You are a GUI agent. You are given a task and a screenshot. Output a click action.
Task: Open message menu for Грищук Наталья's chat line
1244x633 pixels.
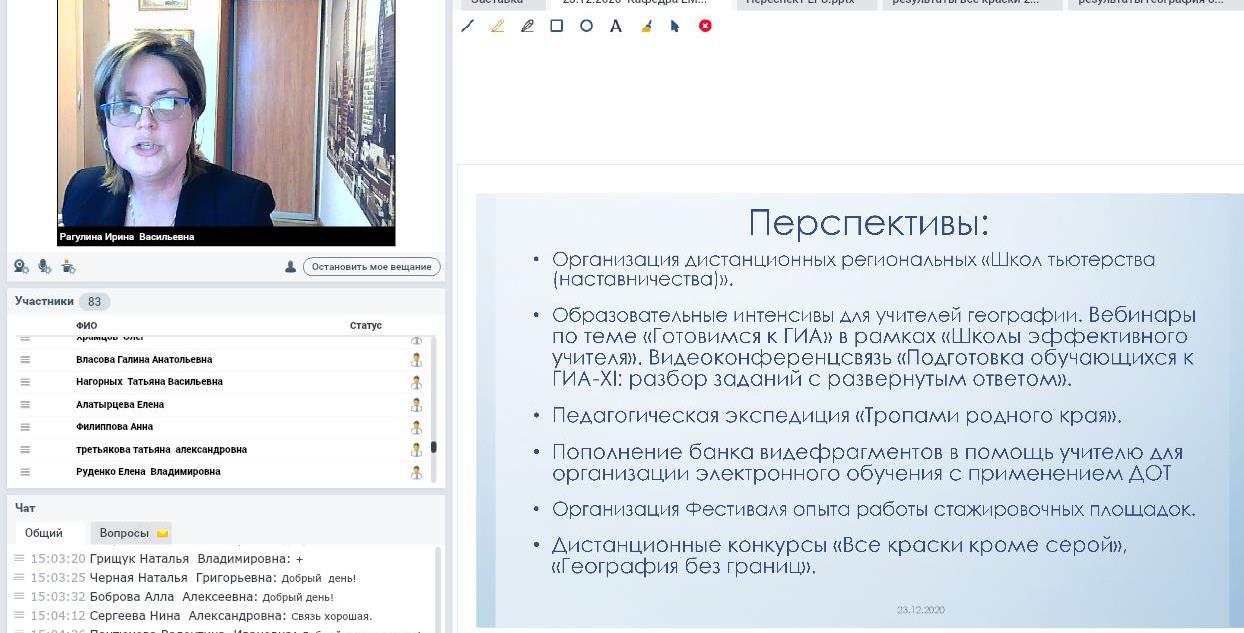(x=20, y=558)
